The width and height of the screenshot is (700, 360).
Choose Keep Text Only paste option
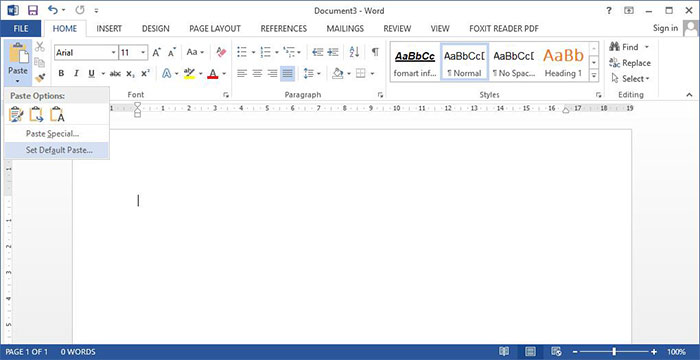coord(57,115)
